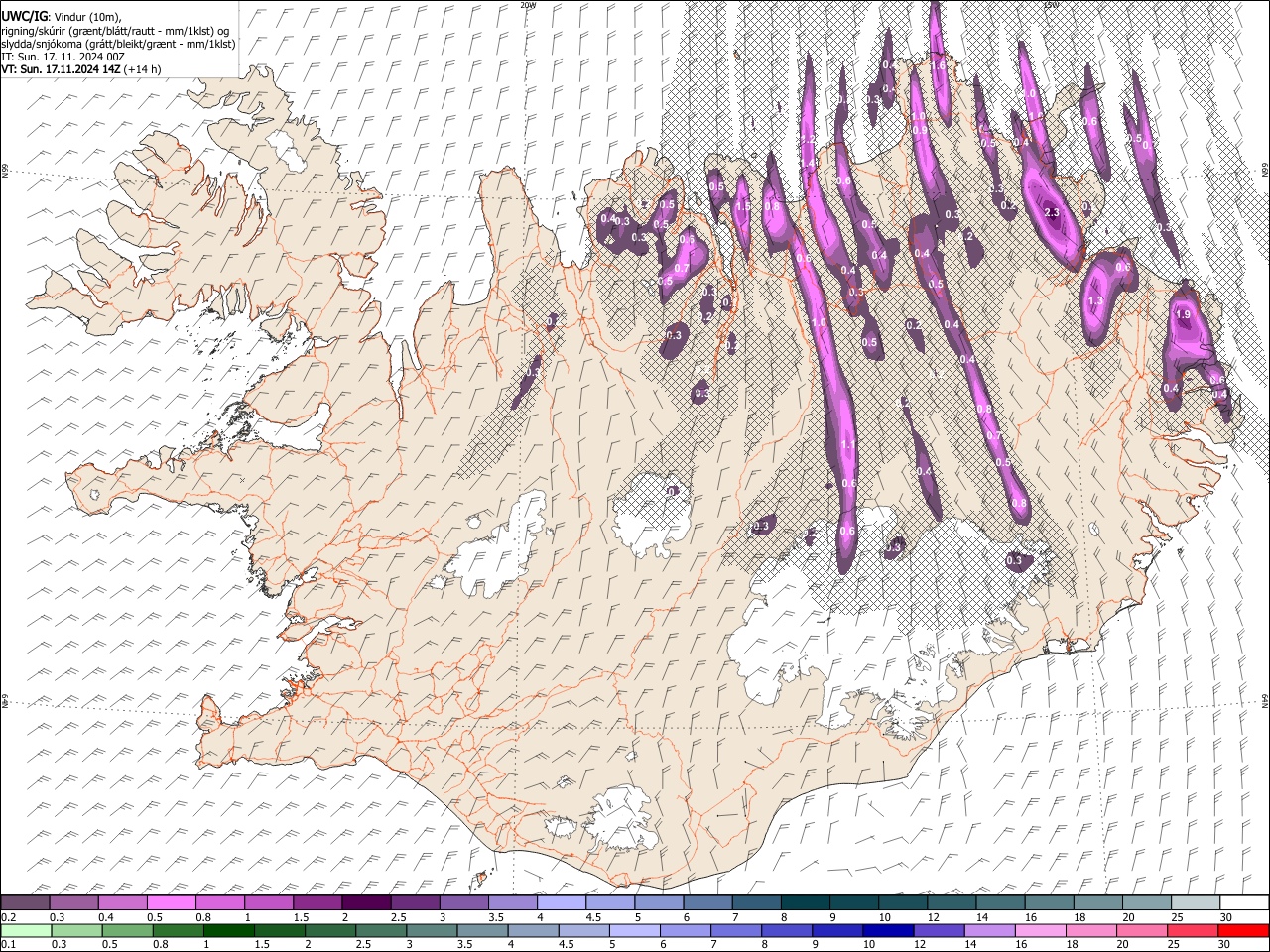Click the bright red swatch after 30 in rain legend

click(x=1244, y=930)
